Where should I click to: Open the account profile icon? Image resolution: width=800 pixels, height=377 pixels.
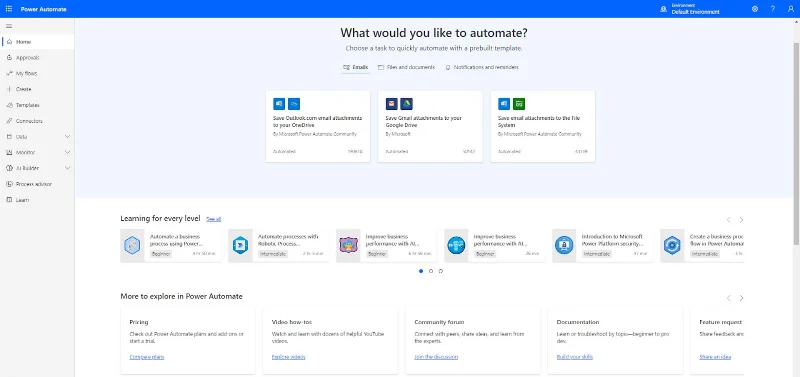[791, 9]
